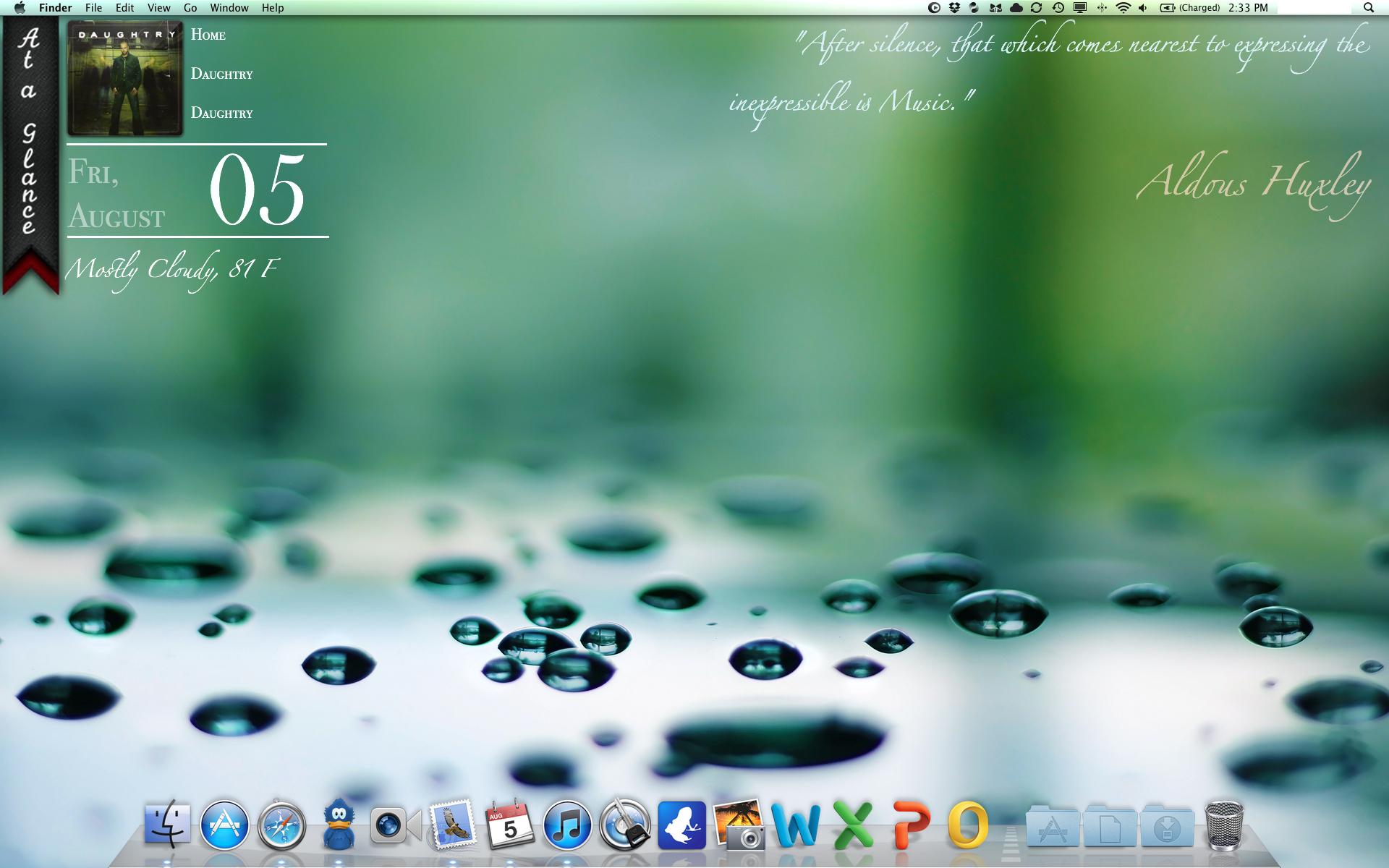This screenshot has width=1389, height=868.
Task: Open the Go menu
Action: 190,8
